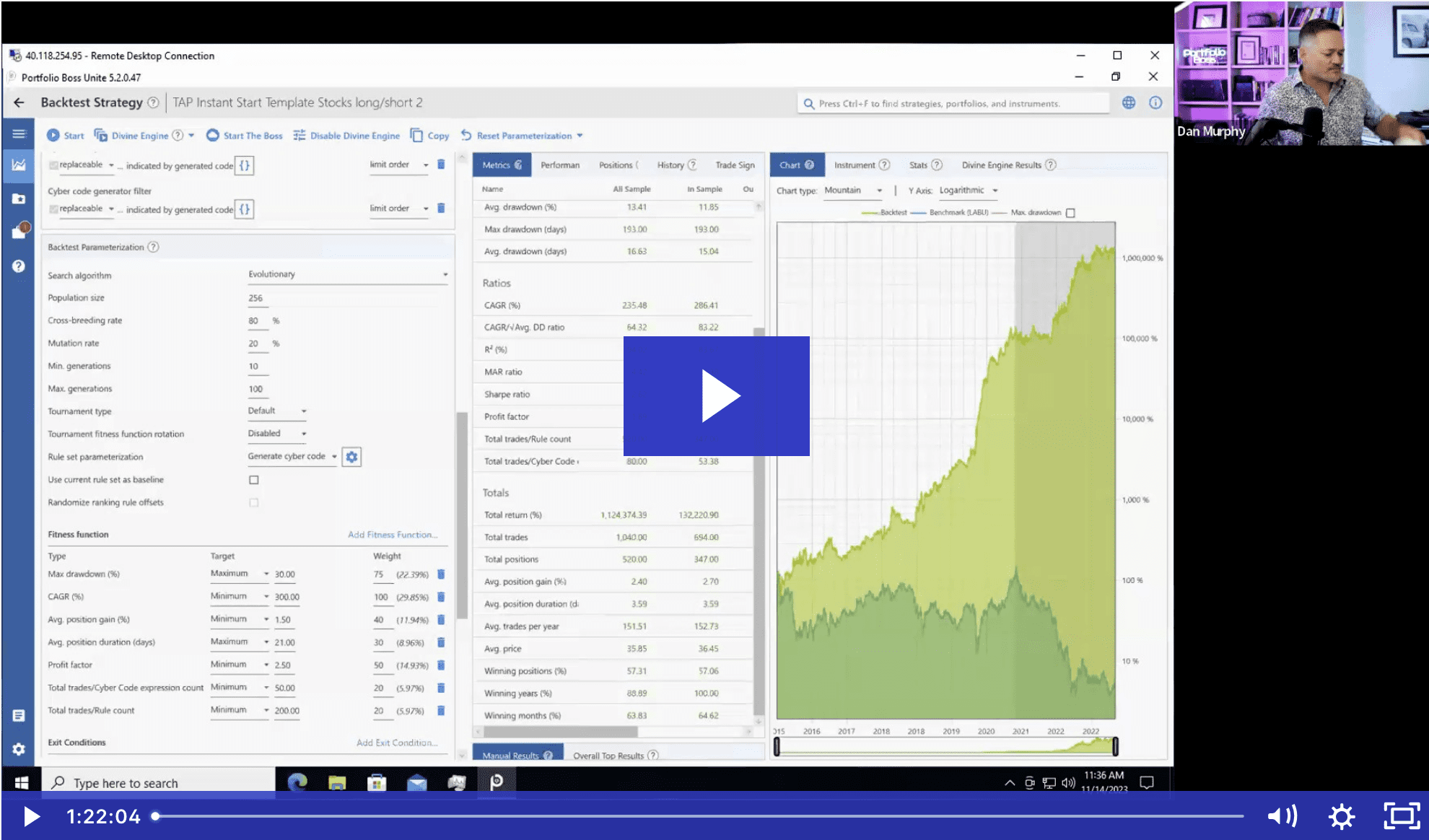Click the globe icon near search bar
This screenshot has width=1429, height=840.
[1129, 102]
